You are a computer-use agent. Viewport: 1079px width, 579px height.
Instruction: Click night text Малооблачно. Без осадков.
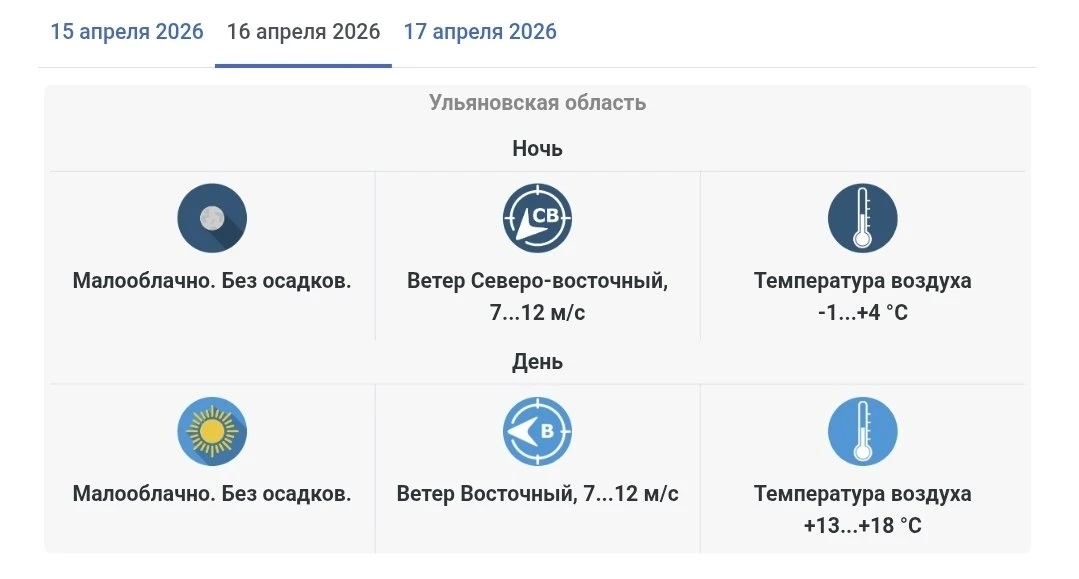click(212, 281)
